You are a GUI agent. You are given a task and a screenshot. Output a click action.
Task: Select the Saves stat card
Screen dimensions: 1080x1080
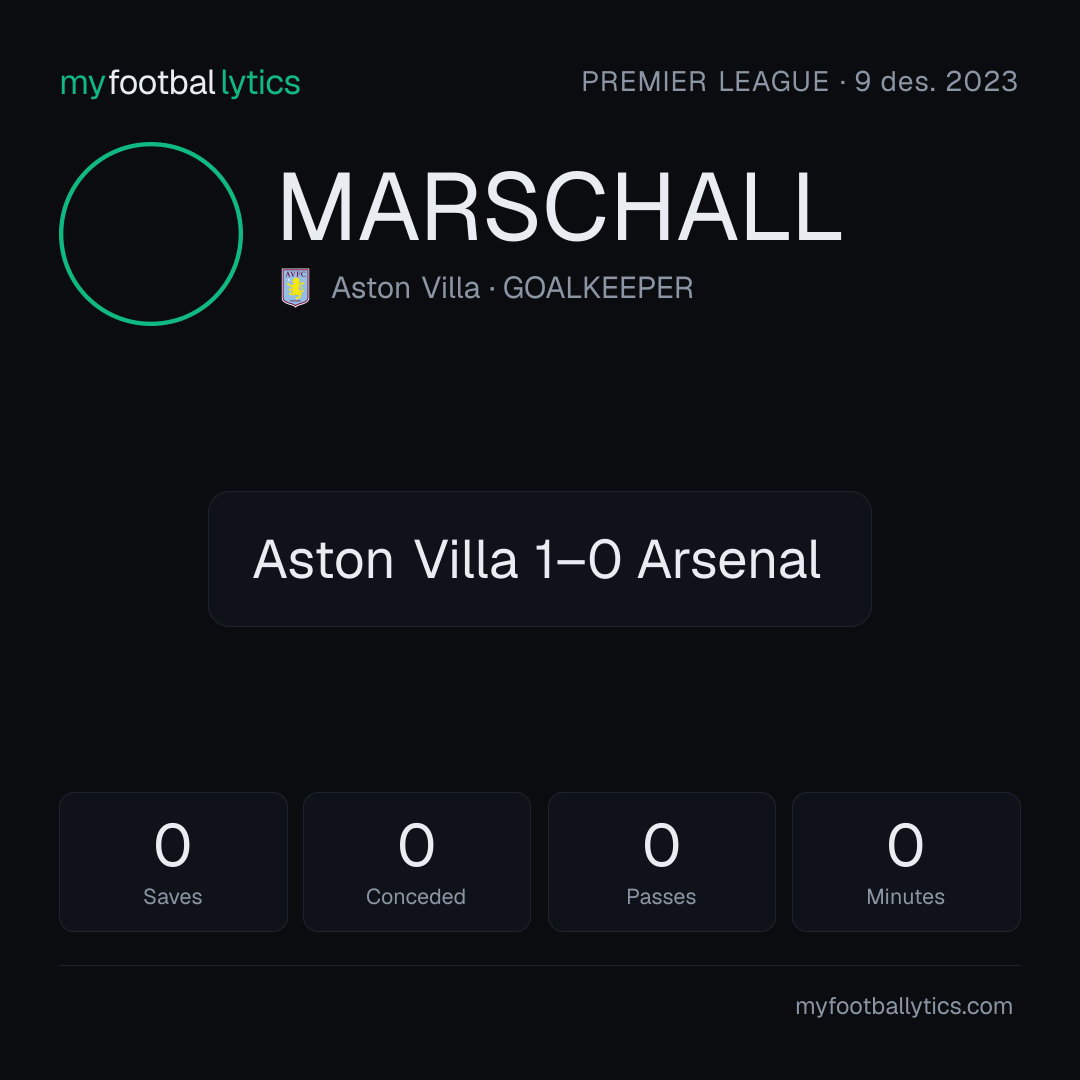coord(173,862)
